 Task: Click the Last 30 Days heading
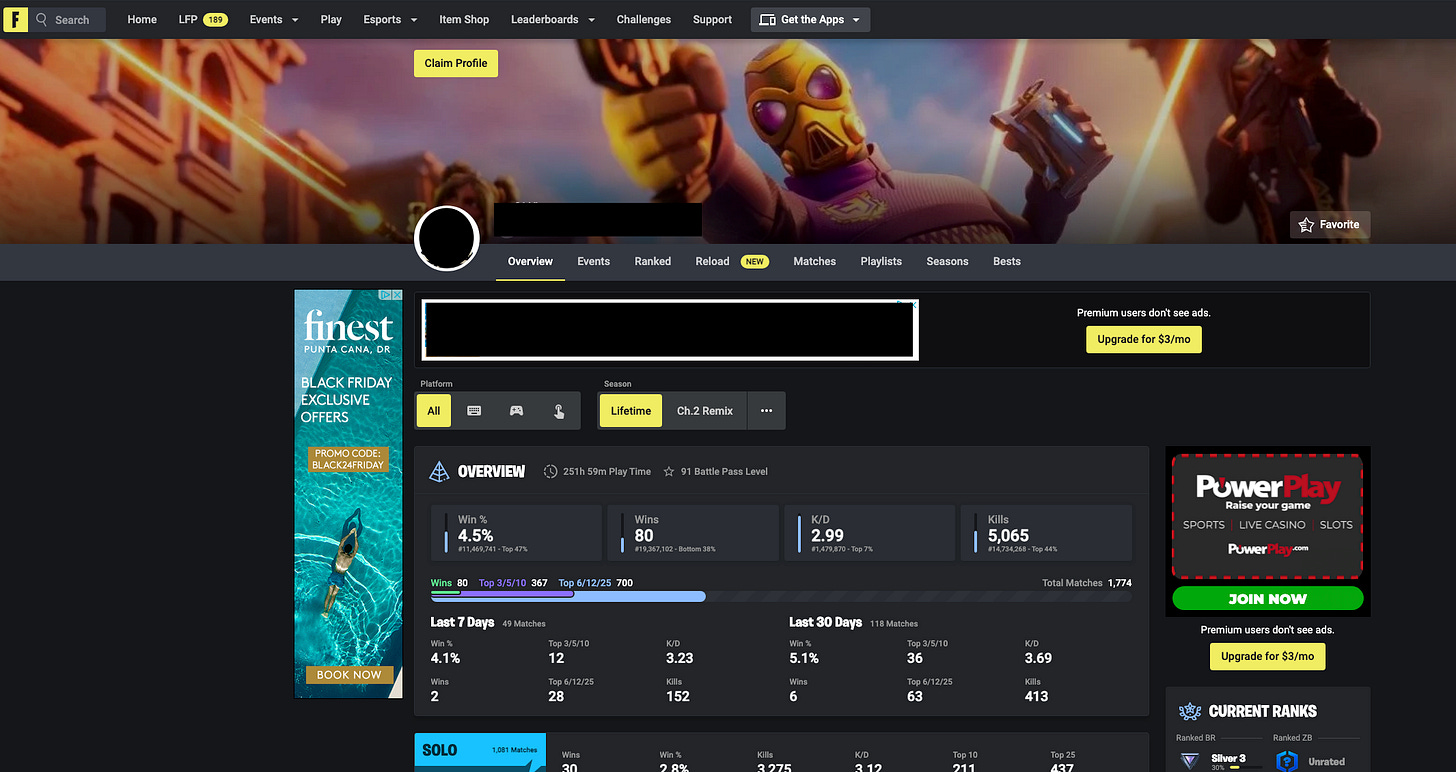825,622
